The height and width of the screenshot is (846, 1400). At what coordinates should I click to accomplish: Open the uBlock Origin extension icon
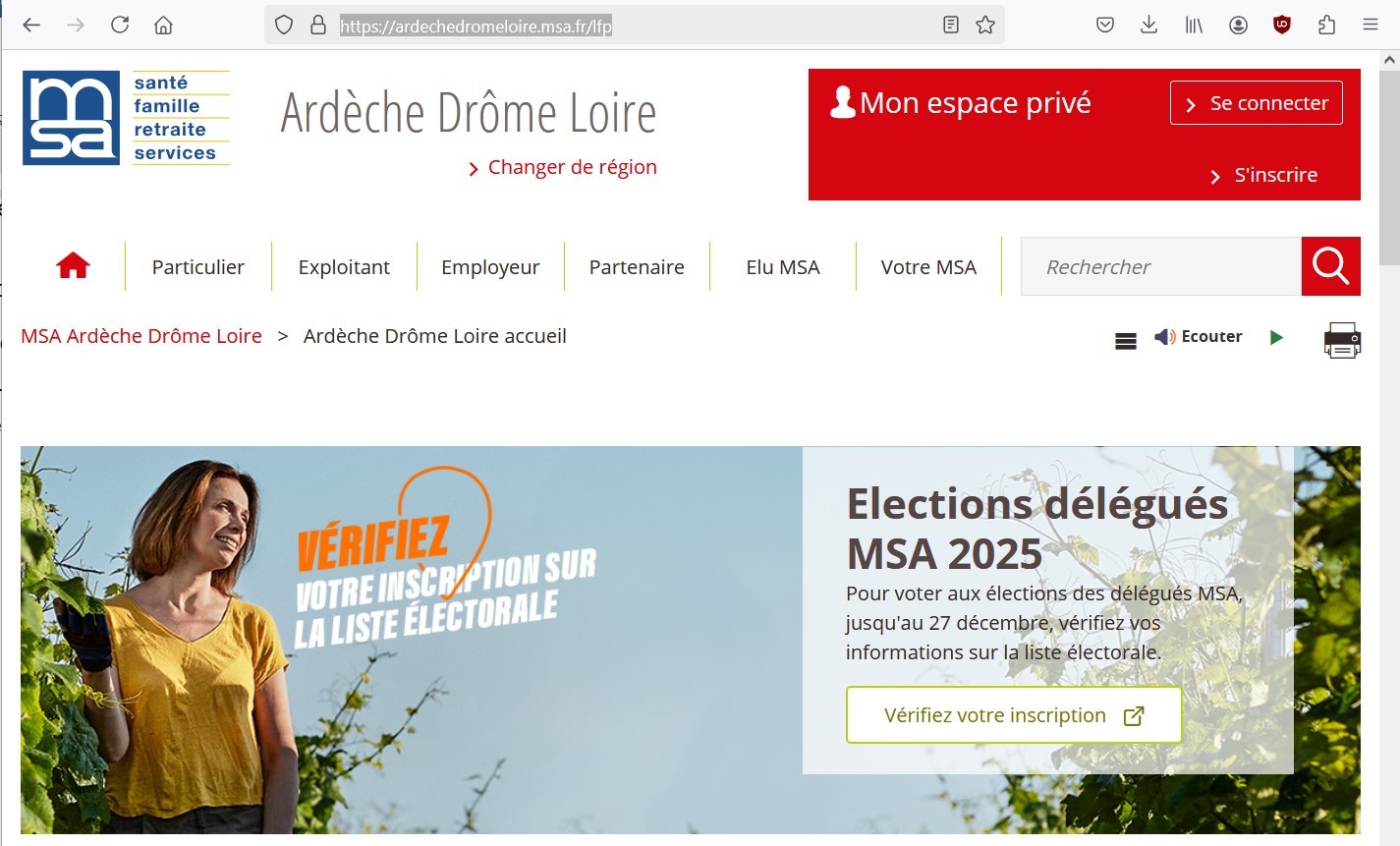1282,26
